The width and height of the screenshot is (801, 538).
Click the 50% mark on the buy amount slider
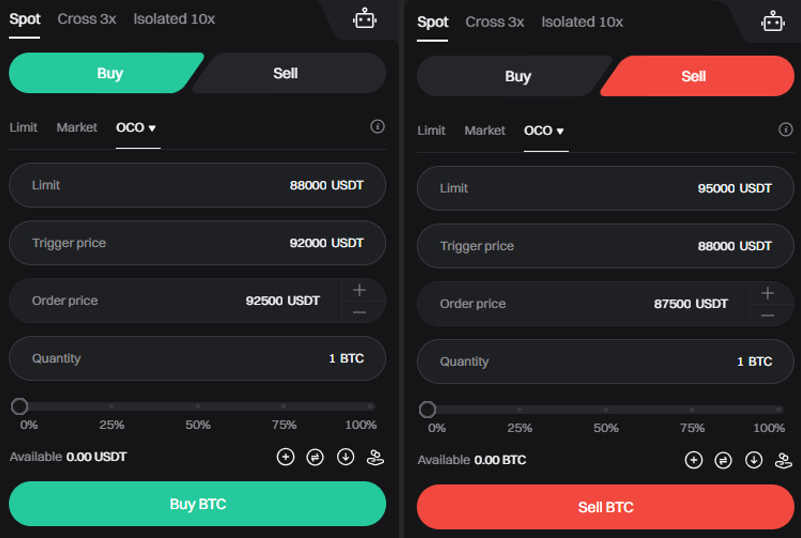coord(198,407)
